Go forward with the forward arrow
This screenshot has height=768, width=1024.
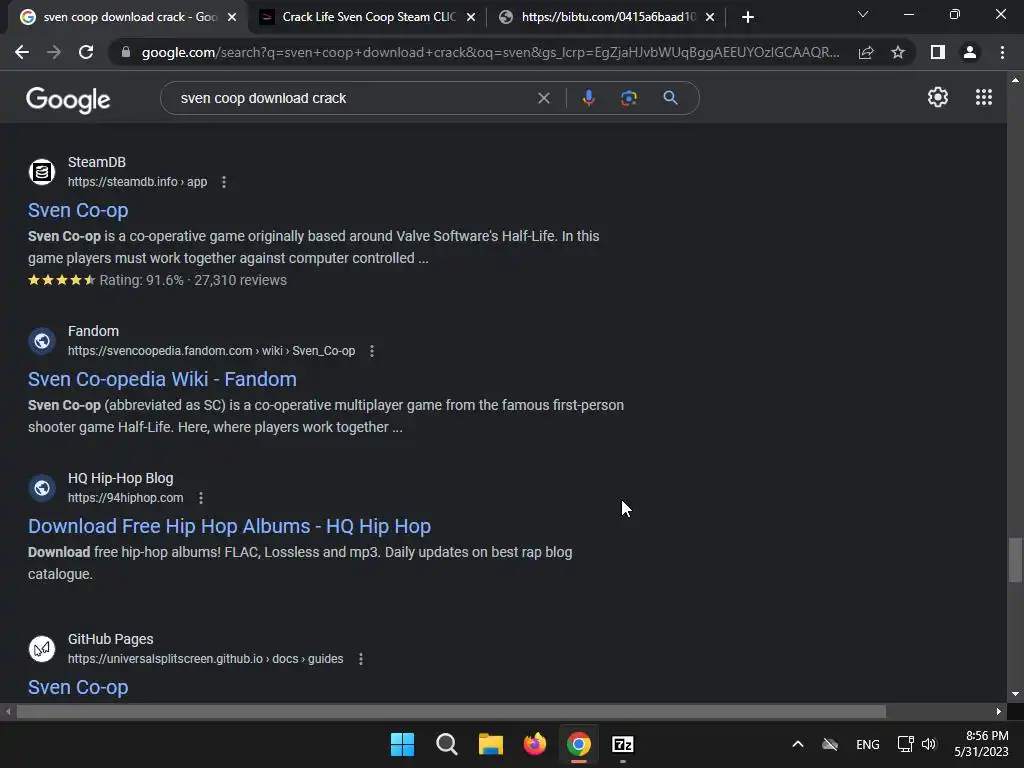point(54,52)
